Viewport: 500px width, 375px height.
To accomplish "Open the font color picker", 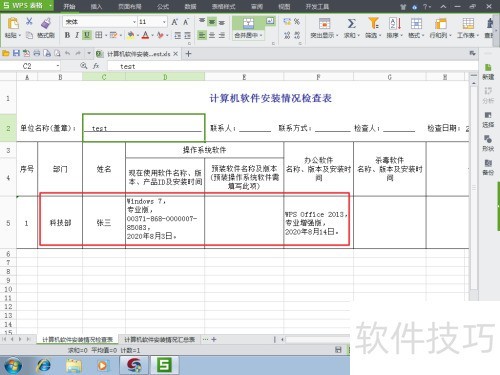I will pyautogui.click(x=145, y=35).
